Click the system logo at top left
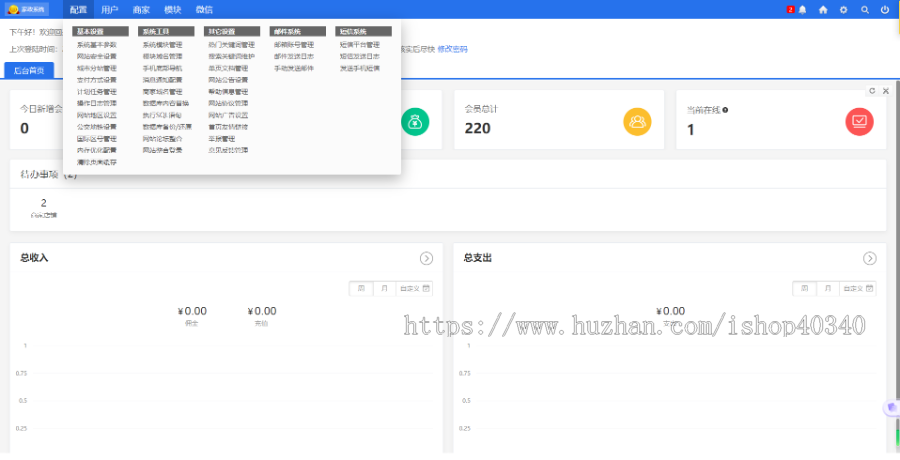This screenshot has height=460, width=900. click(x=27, y=9)
